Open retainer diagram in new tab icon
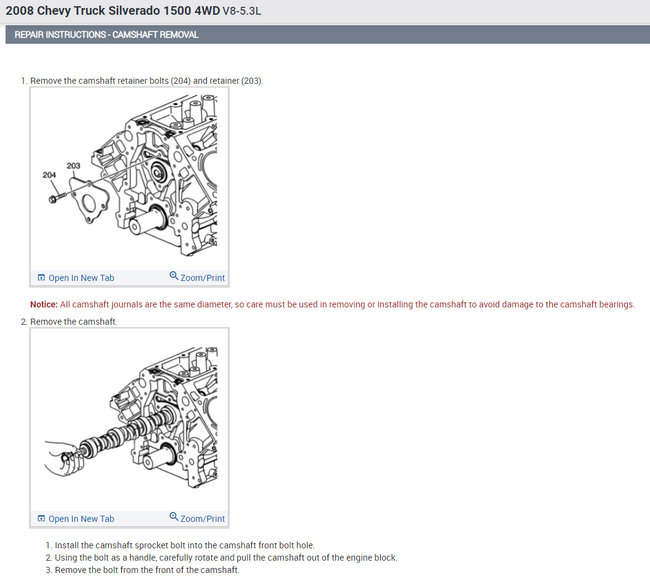The image size is (650, 581). [41, 278]
